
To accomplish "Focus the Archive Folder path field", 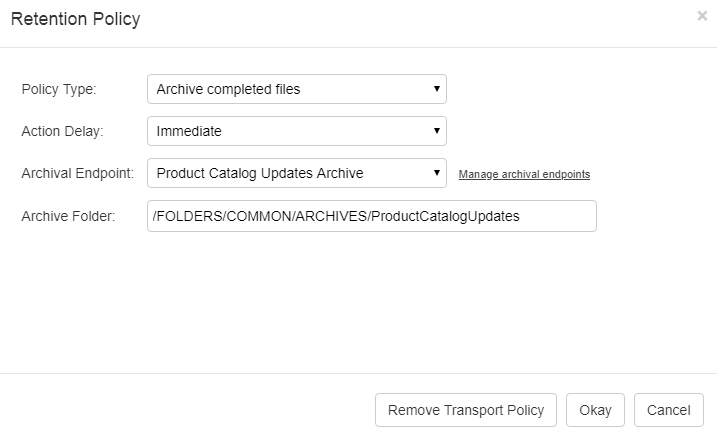I will (x=371, y=216).
